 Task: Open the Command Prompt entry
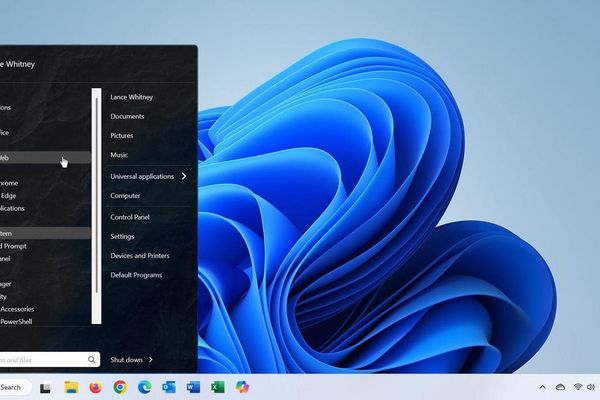pyautogui.click(x=45, y=246)
